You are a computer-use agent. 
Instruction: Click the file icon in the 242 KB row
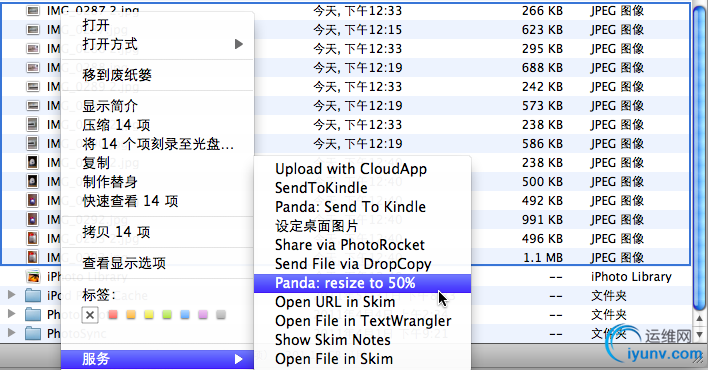(x=33, y=86)
